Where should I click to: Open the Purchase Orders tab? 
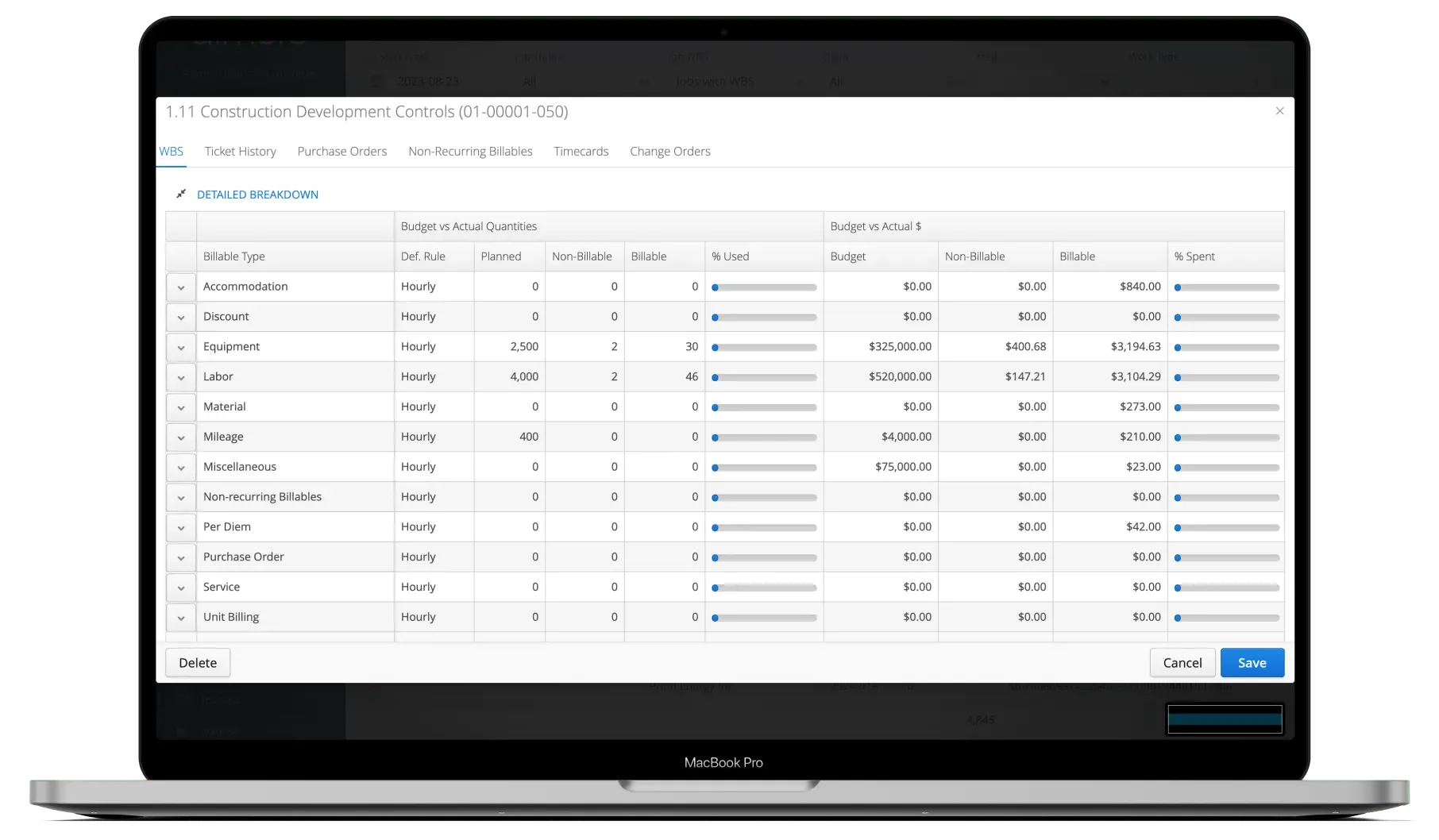341,151
